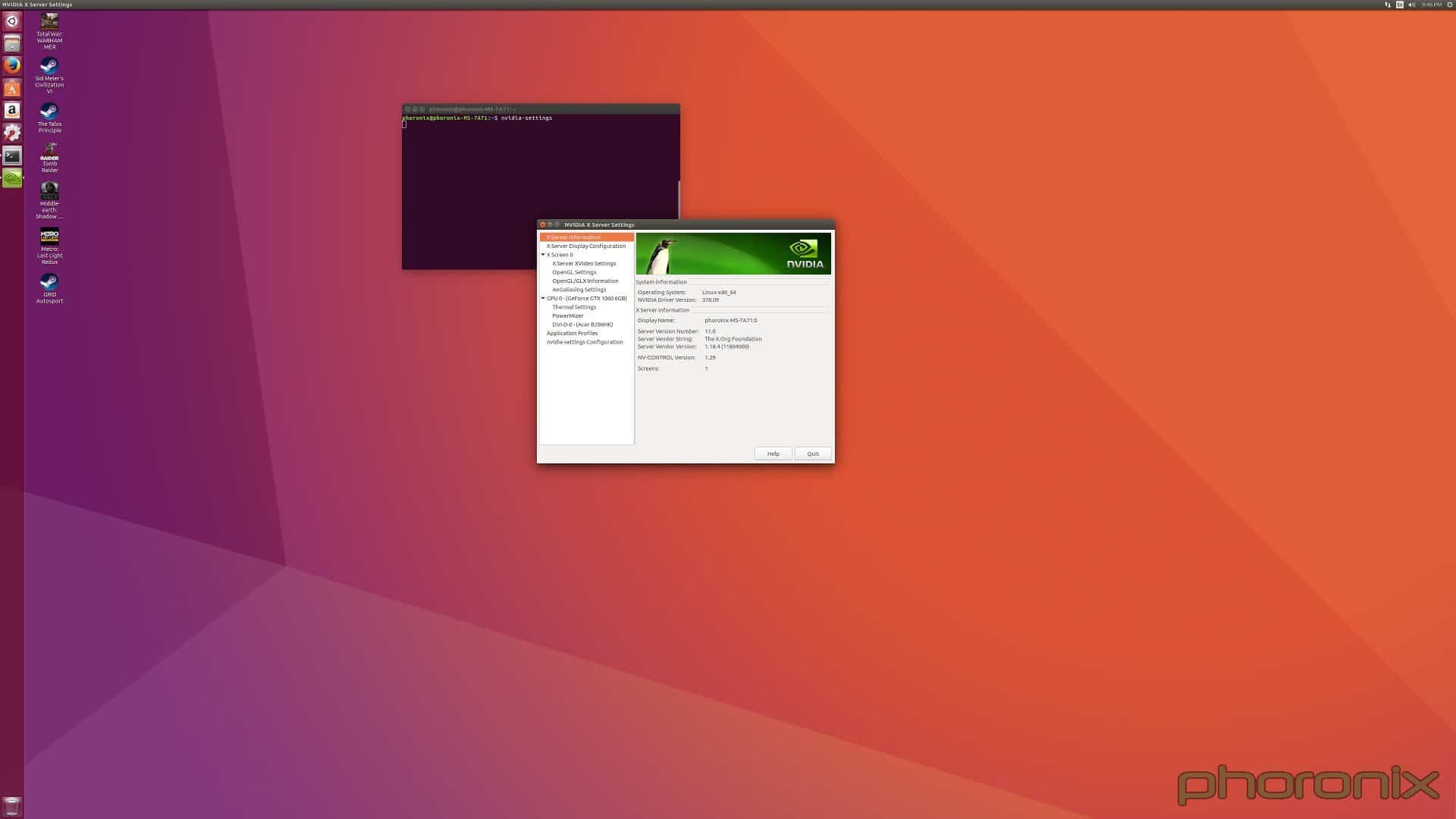
Task: Open the file manager icon in the launcher
Action: (11, 43)
